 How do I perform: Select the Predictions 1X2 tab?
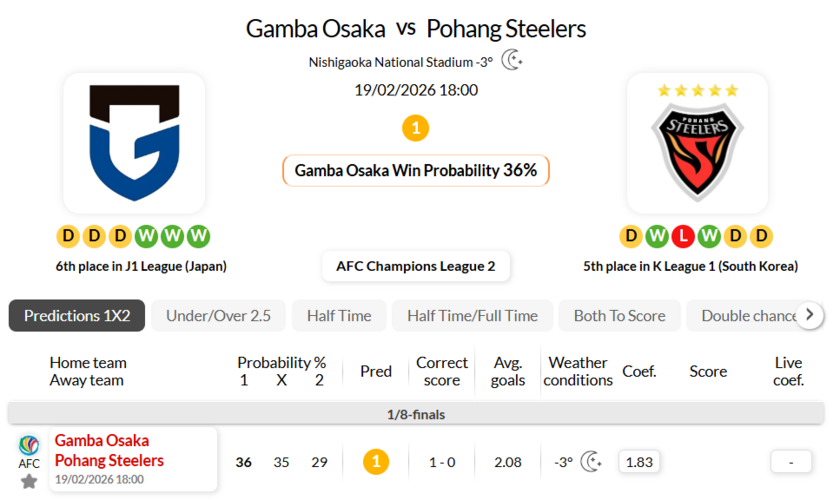pyautogui.click(x=77, y=315)
